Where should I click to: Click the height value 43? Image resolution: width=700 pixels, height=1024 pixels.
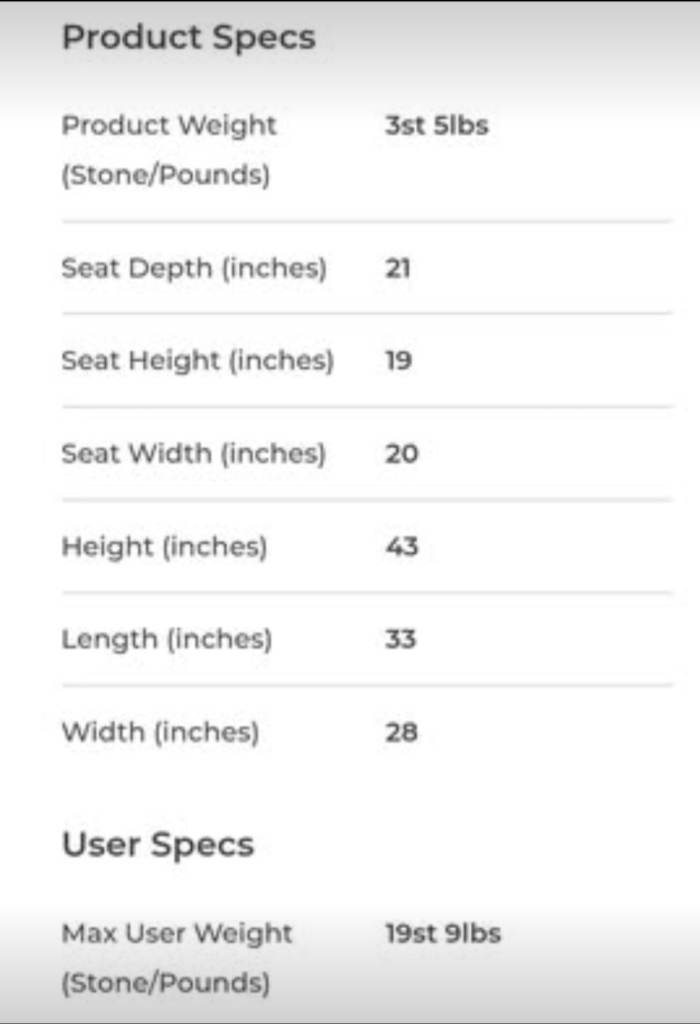coord(402,547)
